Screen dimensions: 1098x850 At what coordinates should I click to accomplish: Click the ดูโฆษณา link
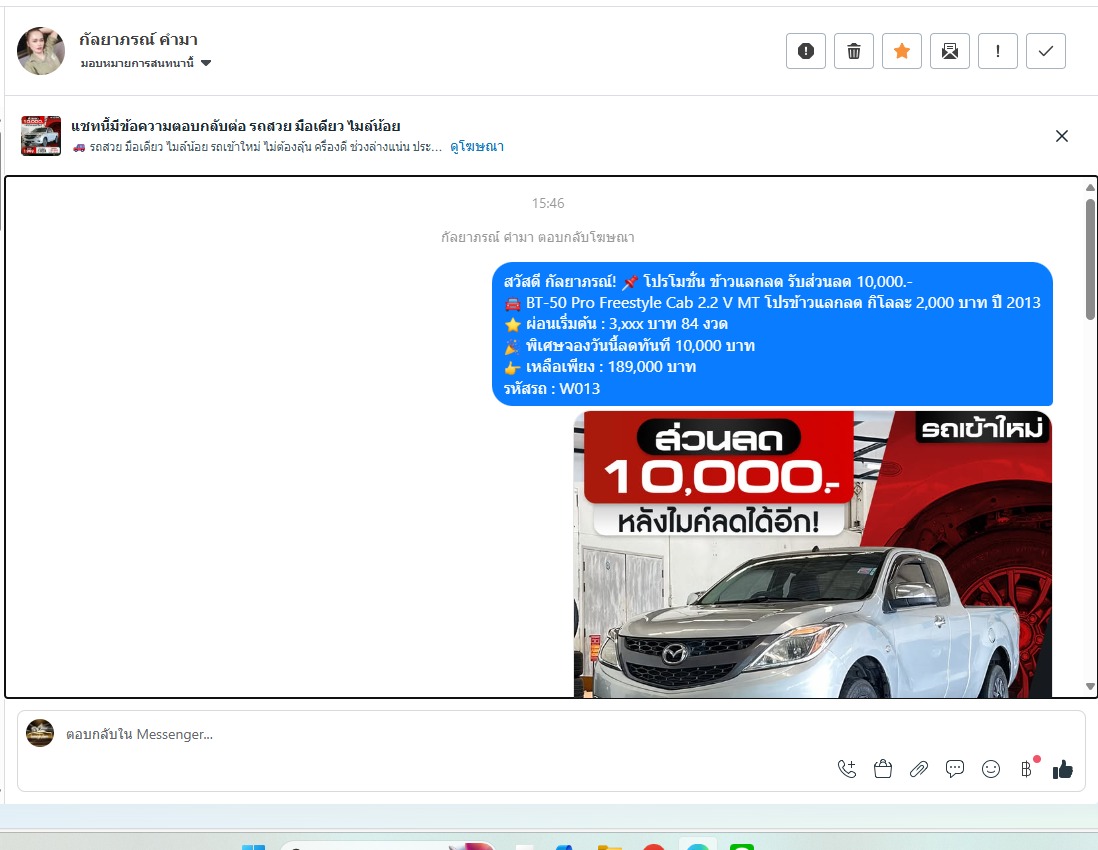pyautogui.click(x=477, y=147)
